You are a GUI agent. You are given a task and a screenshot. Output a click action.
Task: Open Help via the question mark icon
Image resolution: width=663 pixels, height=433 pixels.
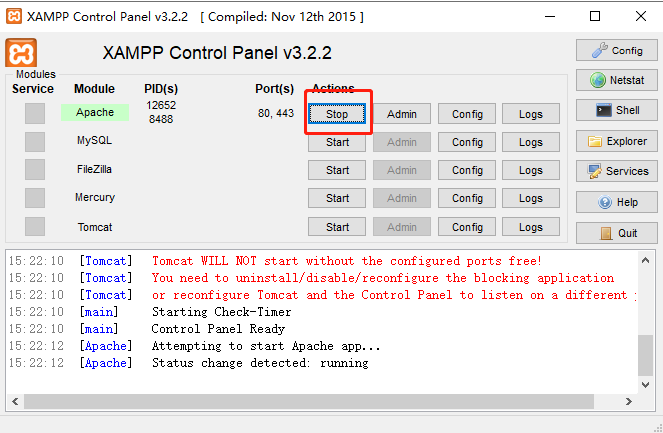[617, 202]
